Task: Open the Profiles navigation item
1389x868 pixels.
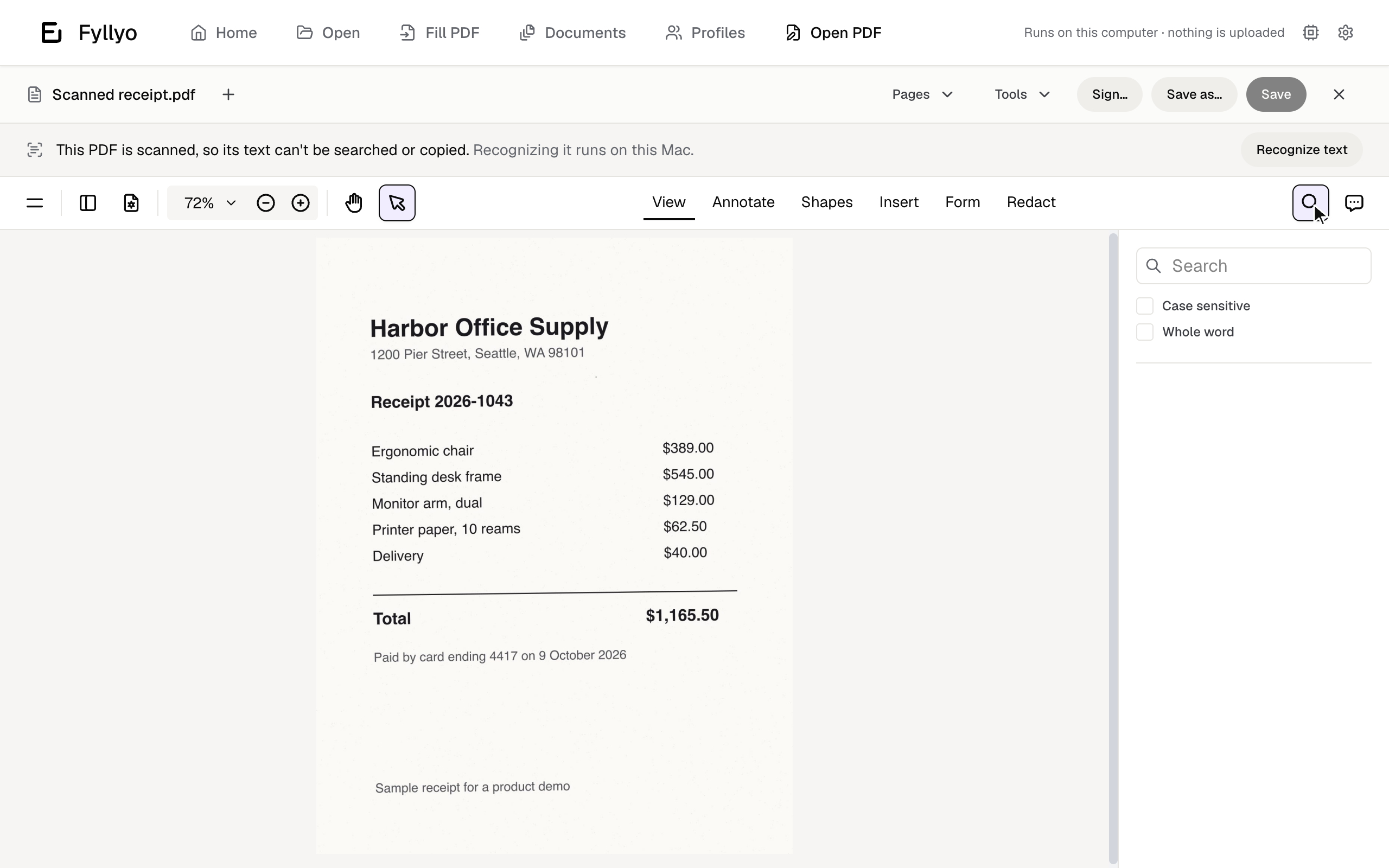Action: [705, 33]
